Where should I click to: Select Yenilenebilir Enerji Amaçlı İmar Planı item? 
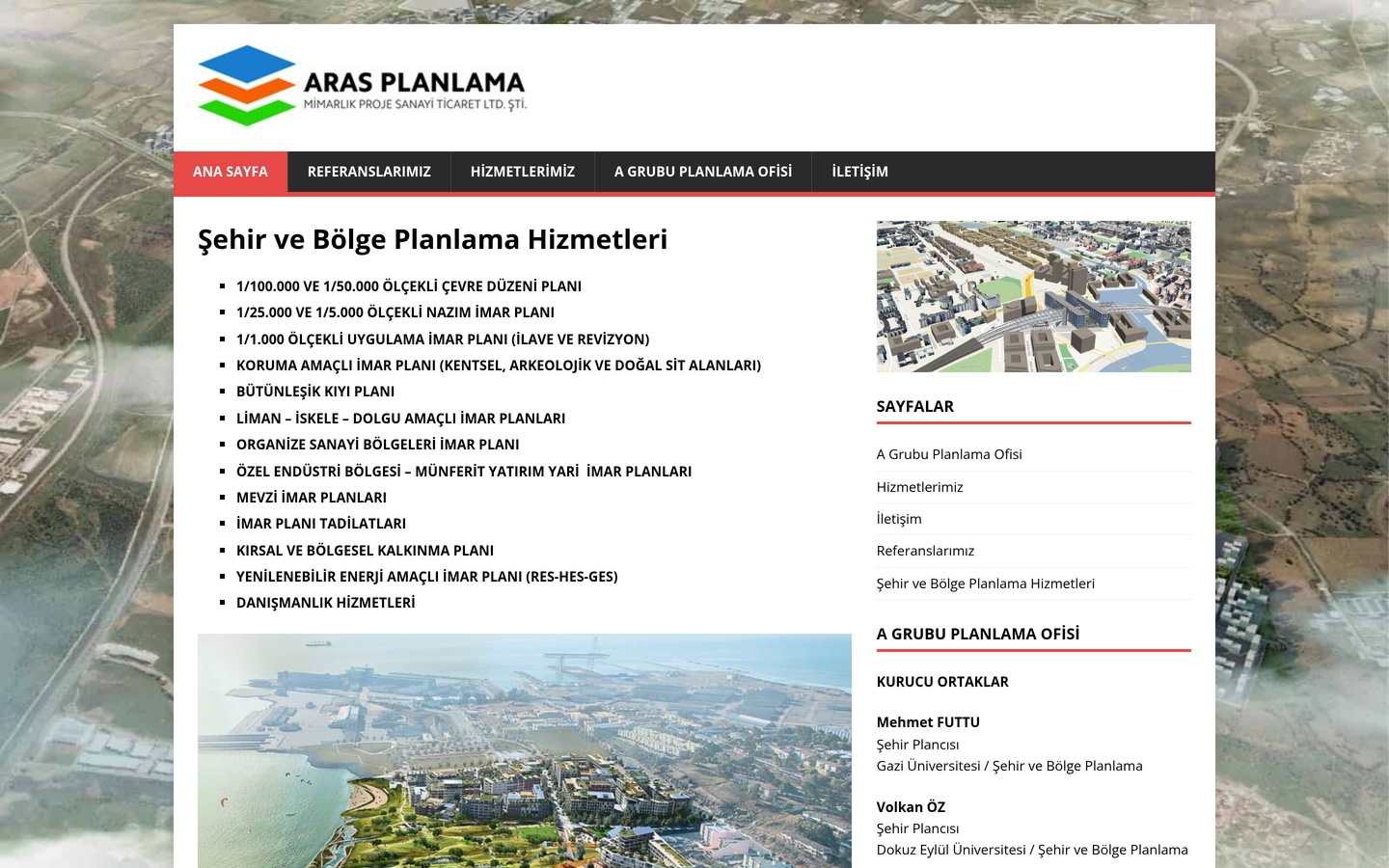[x=427, y=577]
